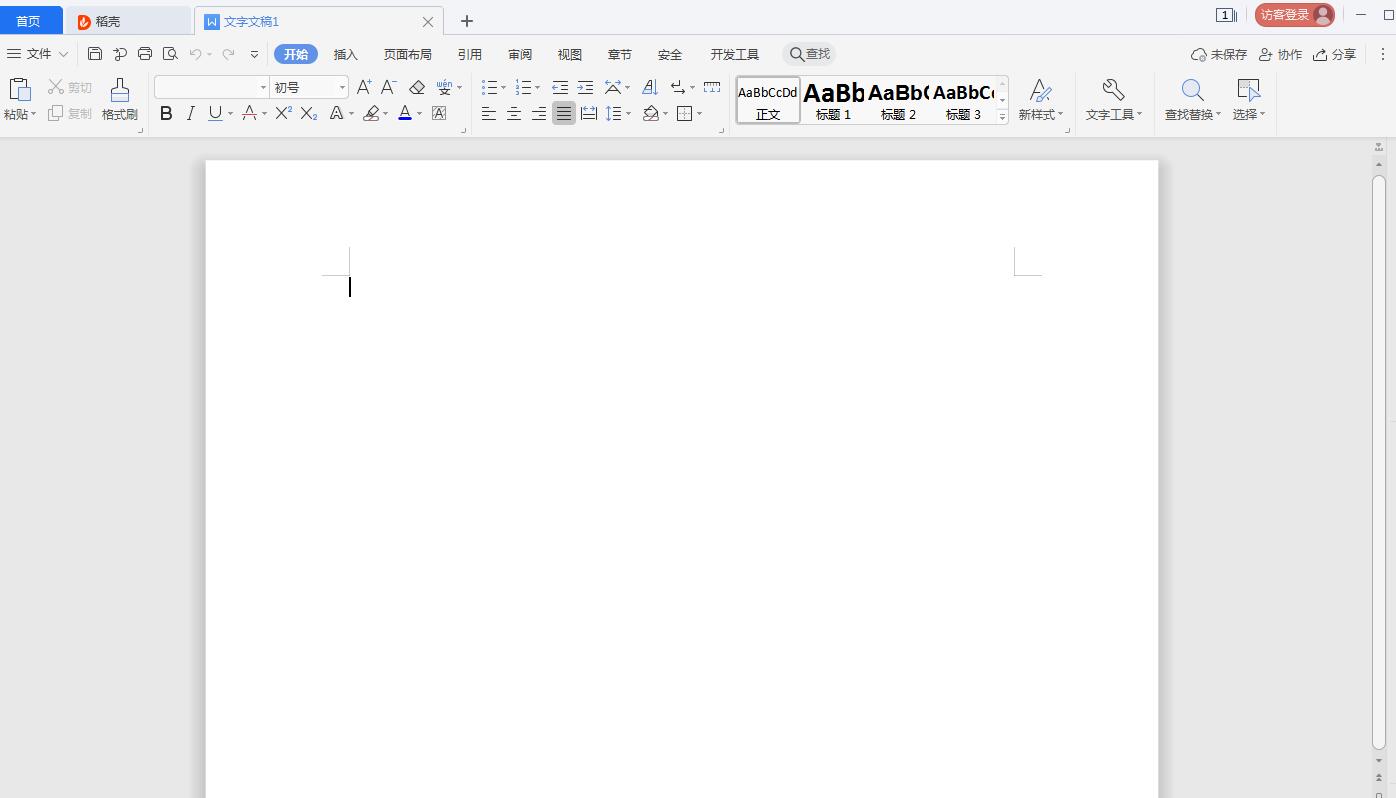Screen dimensions: 1396x798
Task: Click the Save icon in quick toolbar
Action: (x=95, y=54)
